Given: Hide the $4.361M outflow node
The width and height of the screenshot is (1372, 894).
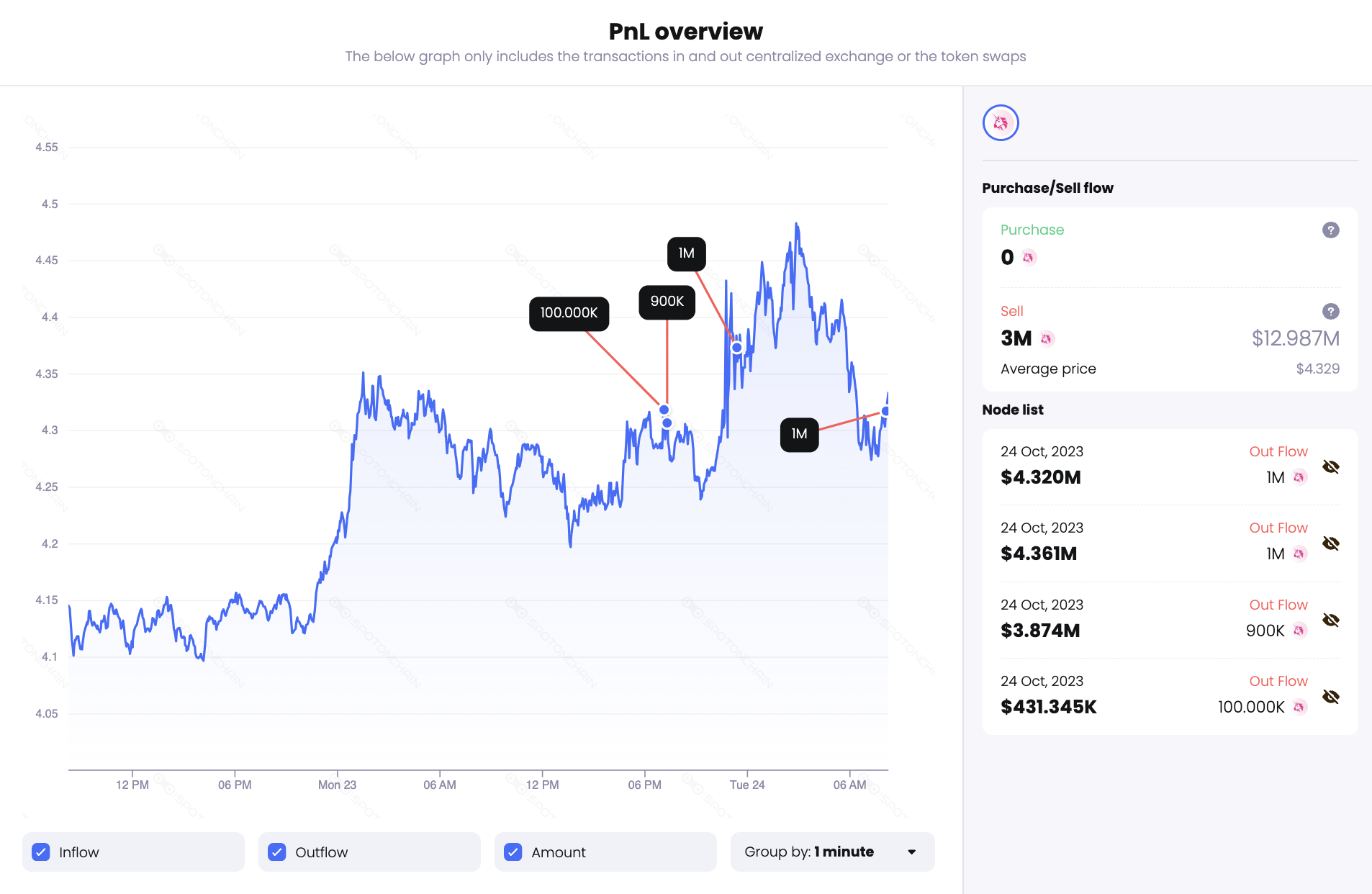Looking at the screenshot, I should (x=1330, y=543).
